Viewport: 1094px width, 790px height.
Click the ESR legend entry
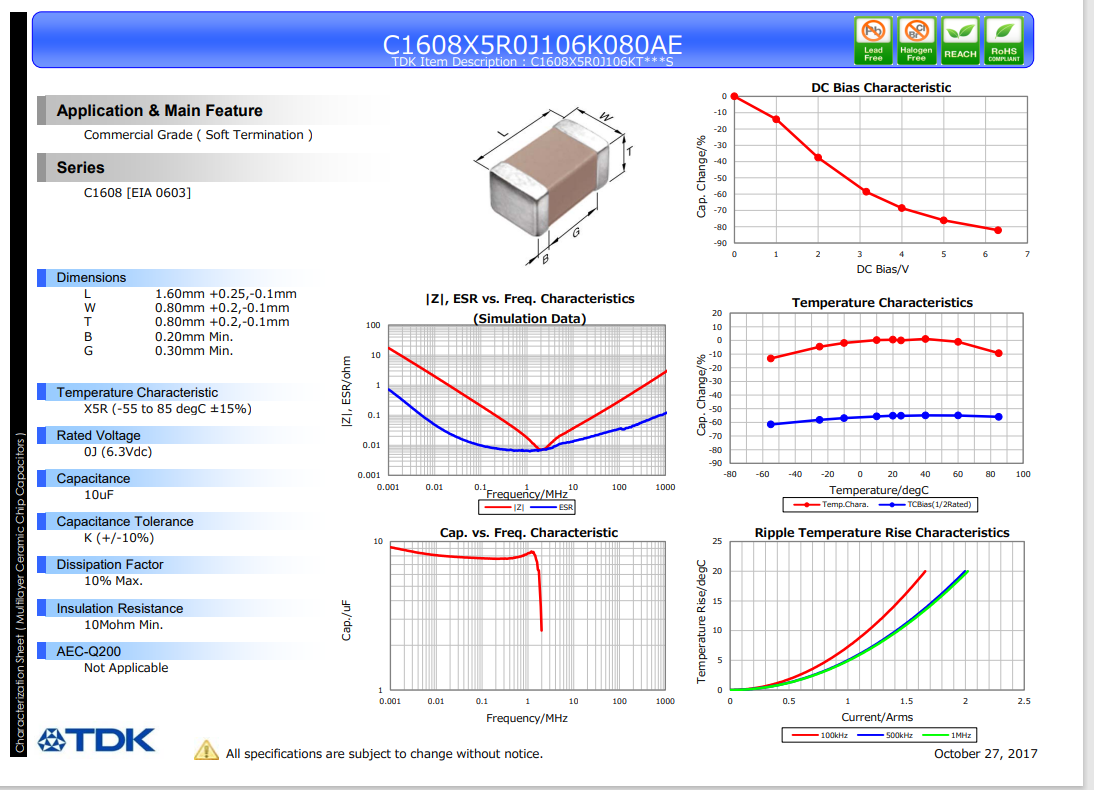click(x=552, y=507)
